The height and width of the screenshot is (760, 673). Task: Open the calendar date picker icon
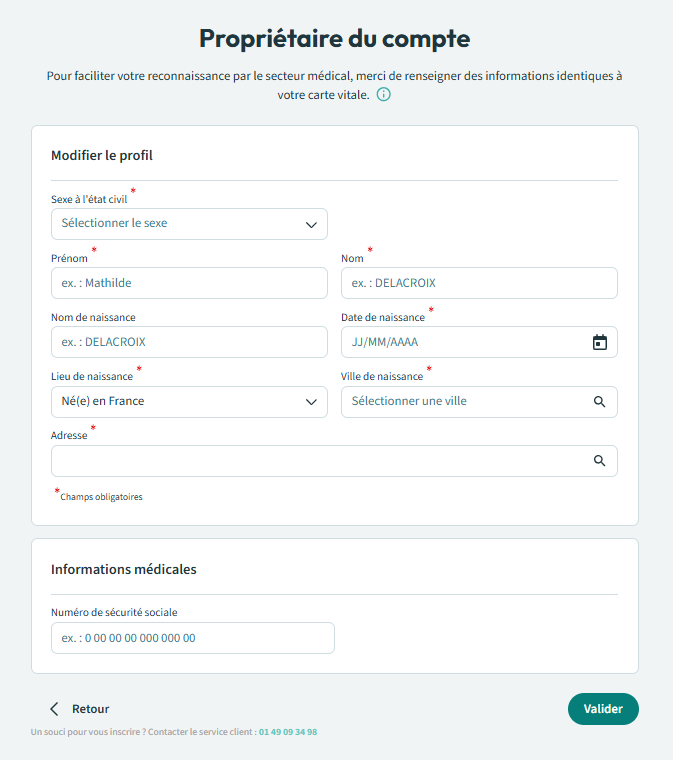599,342
